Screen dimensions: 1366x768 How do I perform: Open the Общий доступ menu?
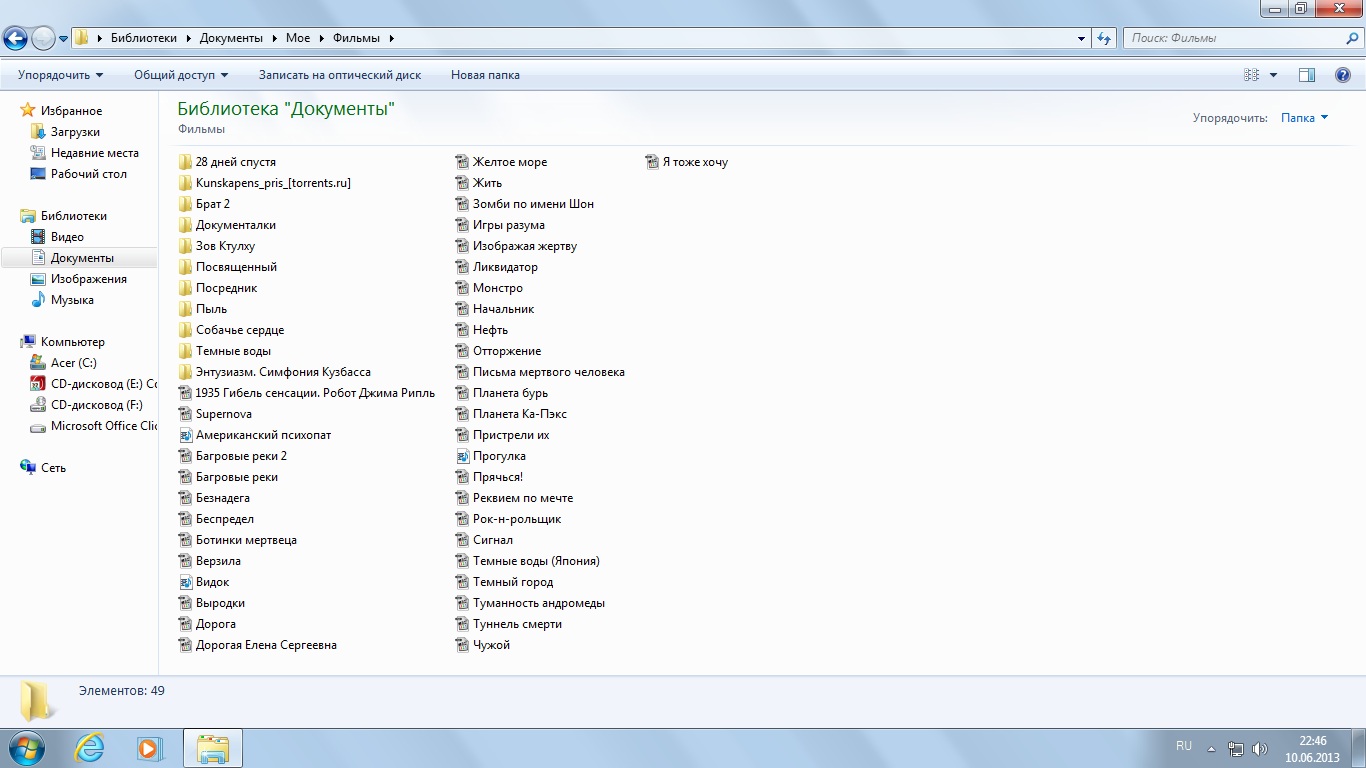tap(181, 75)
